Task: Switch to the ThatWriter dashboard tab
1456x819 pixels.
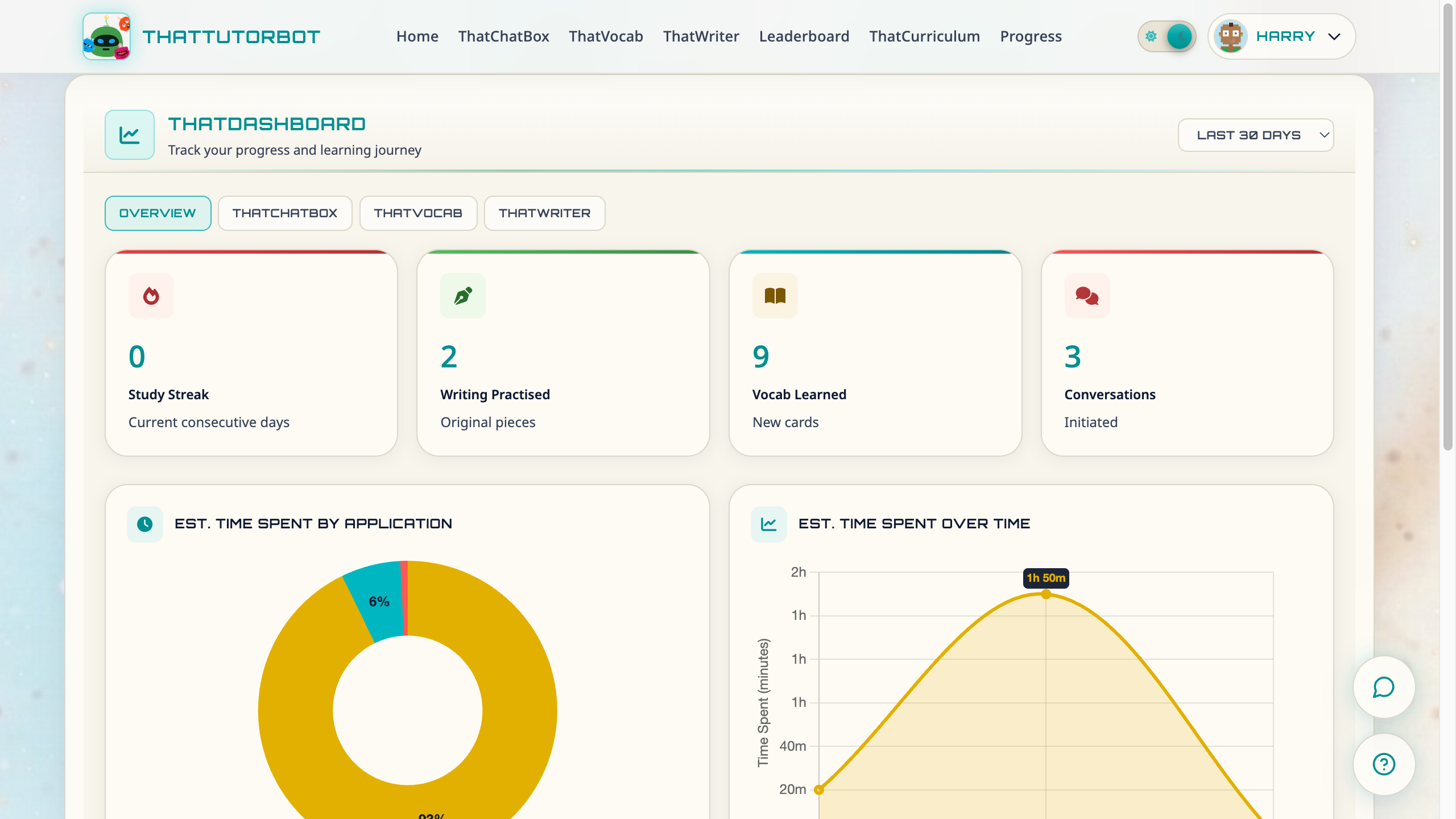Action: click(x=544, y=213)
